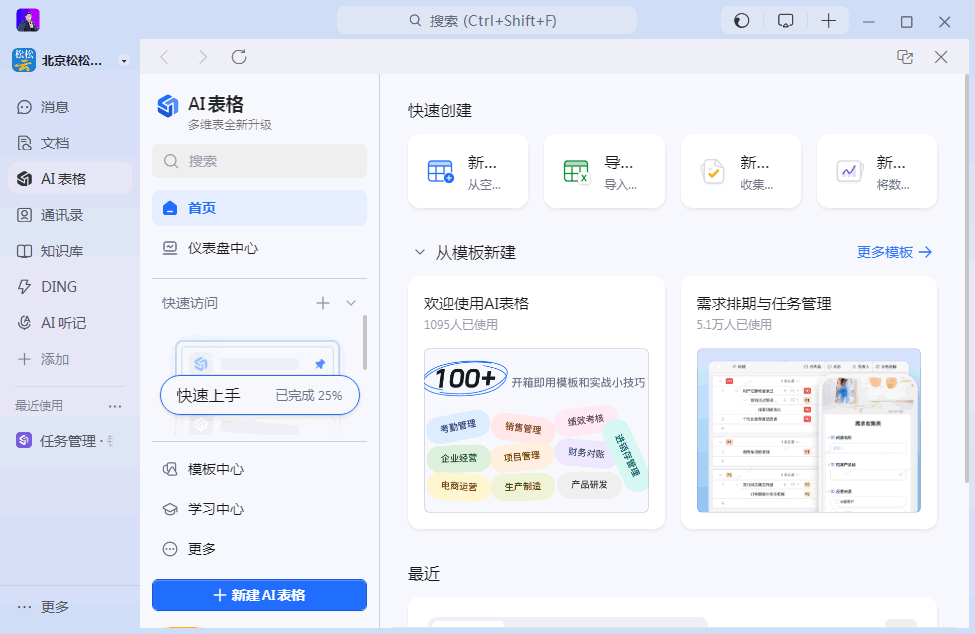This screenshot has width=975, height=634.
Task: Click the 更多模板 link
Action: (894, 252)
